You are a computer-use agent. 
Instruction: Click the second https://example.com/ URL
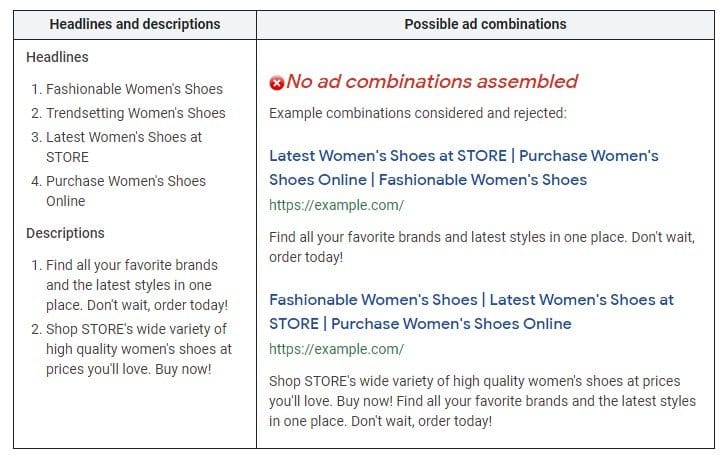click(336, 349)
